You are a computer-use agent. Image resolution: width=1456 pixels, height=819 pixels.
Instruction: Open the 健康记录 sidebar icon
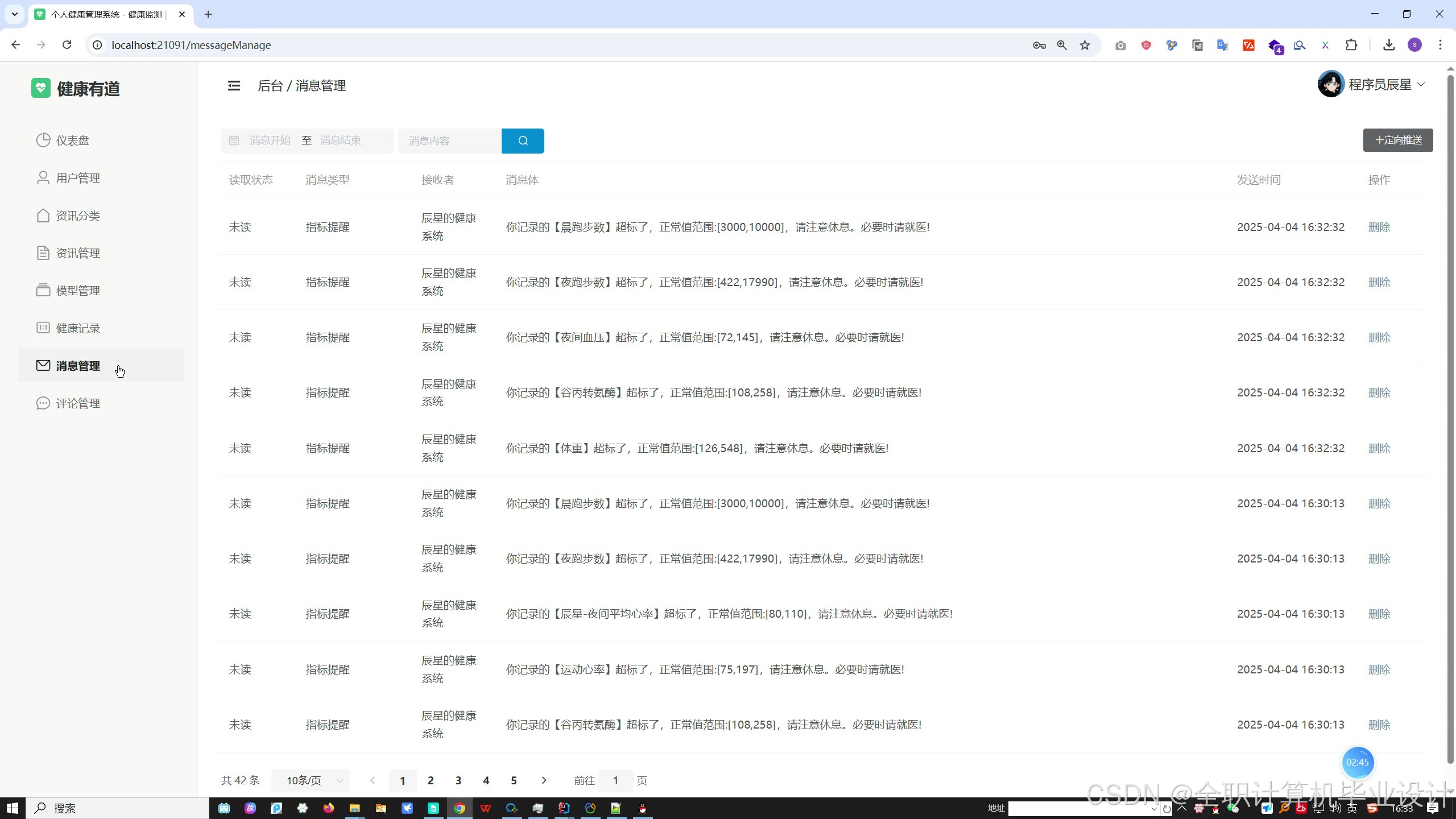[43, 328]
